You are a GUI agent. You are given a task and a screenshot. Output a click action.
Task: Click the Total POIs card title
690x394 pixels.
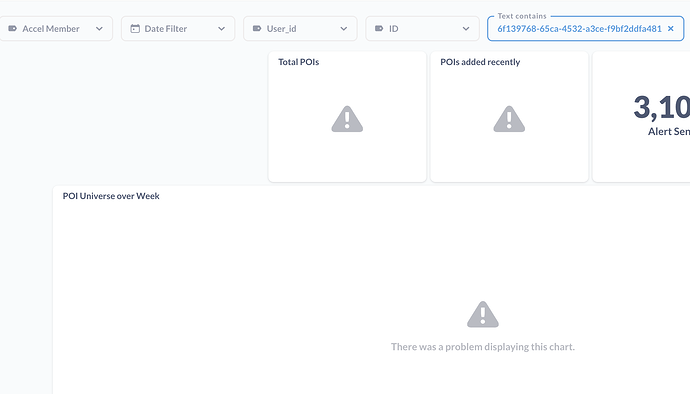[x=298, y=62]
